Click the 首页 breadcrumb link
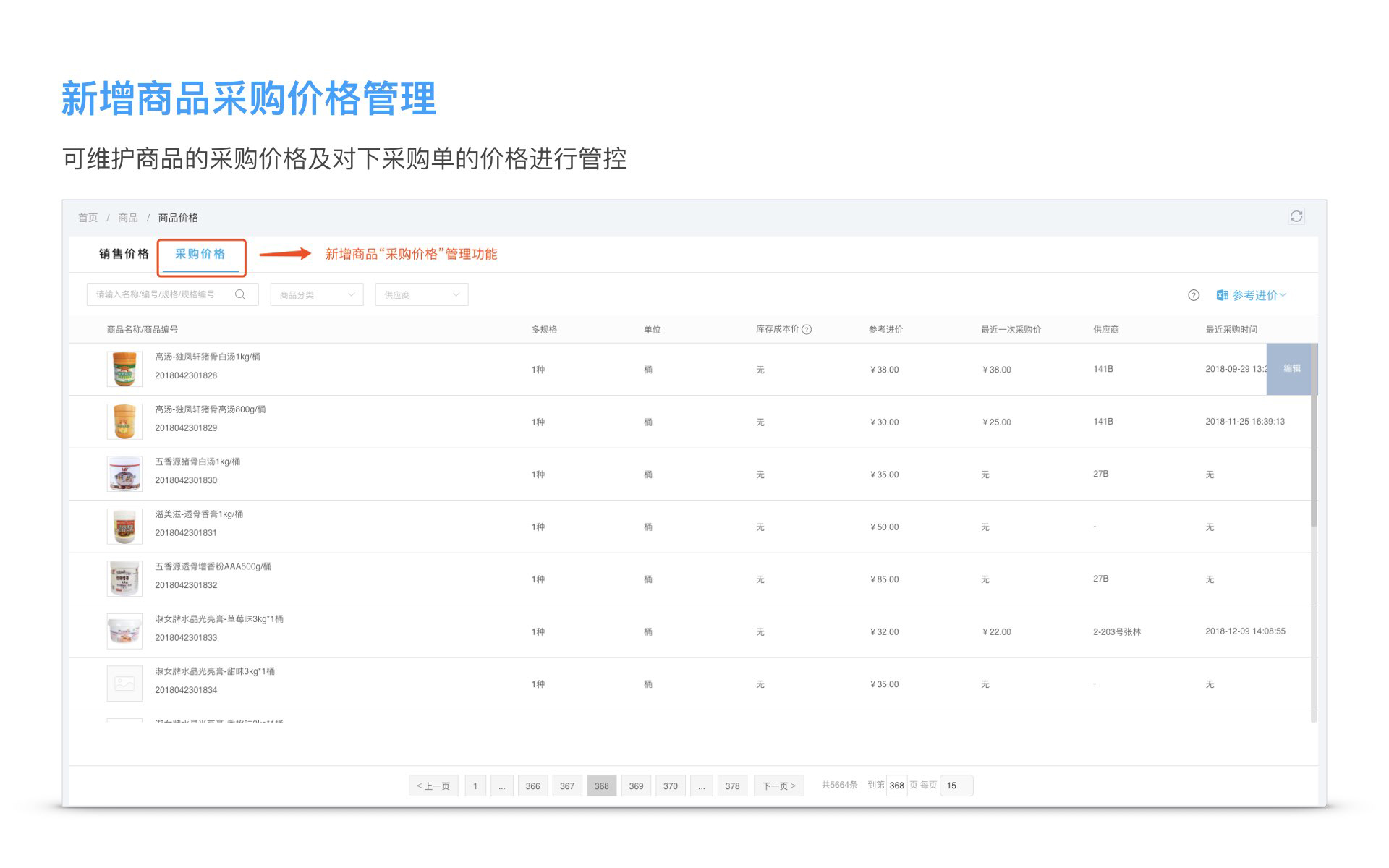This screenshot has width=1389, height=868. 88,218
